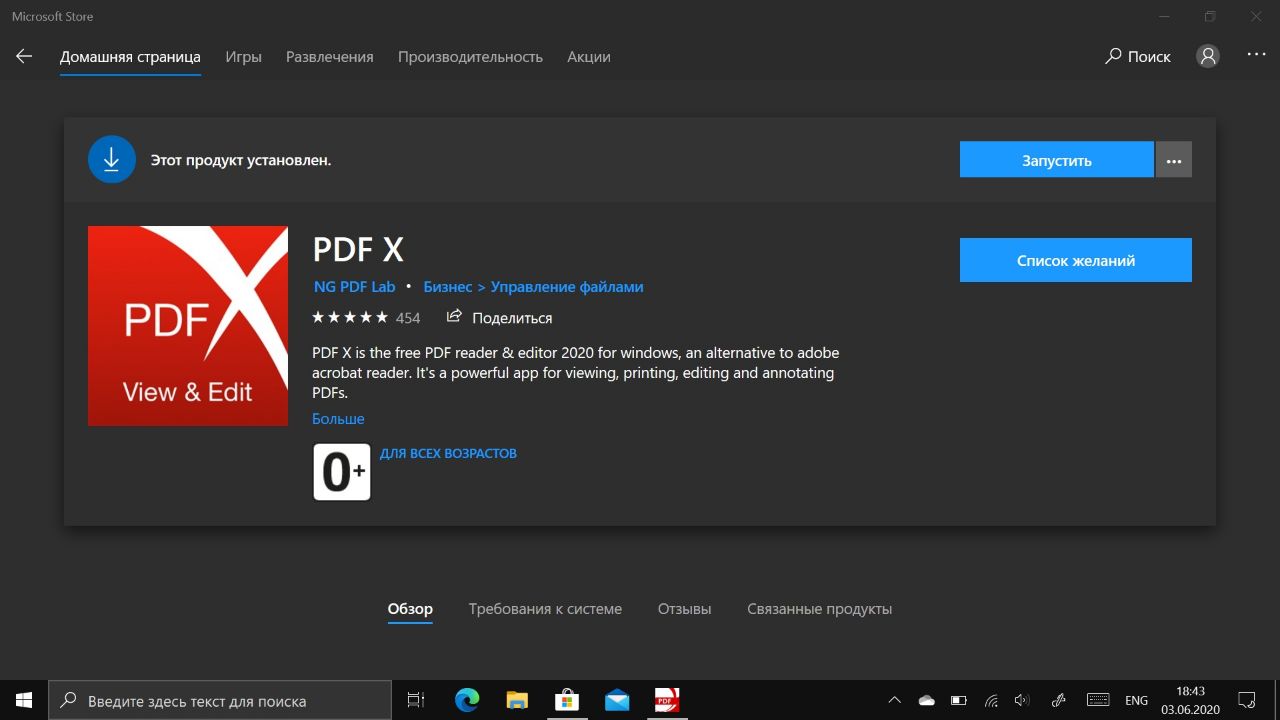Click the pen workspace tray icon

[x=1059, y=700]
